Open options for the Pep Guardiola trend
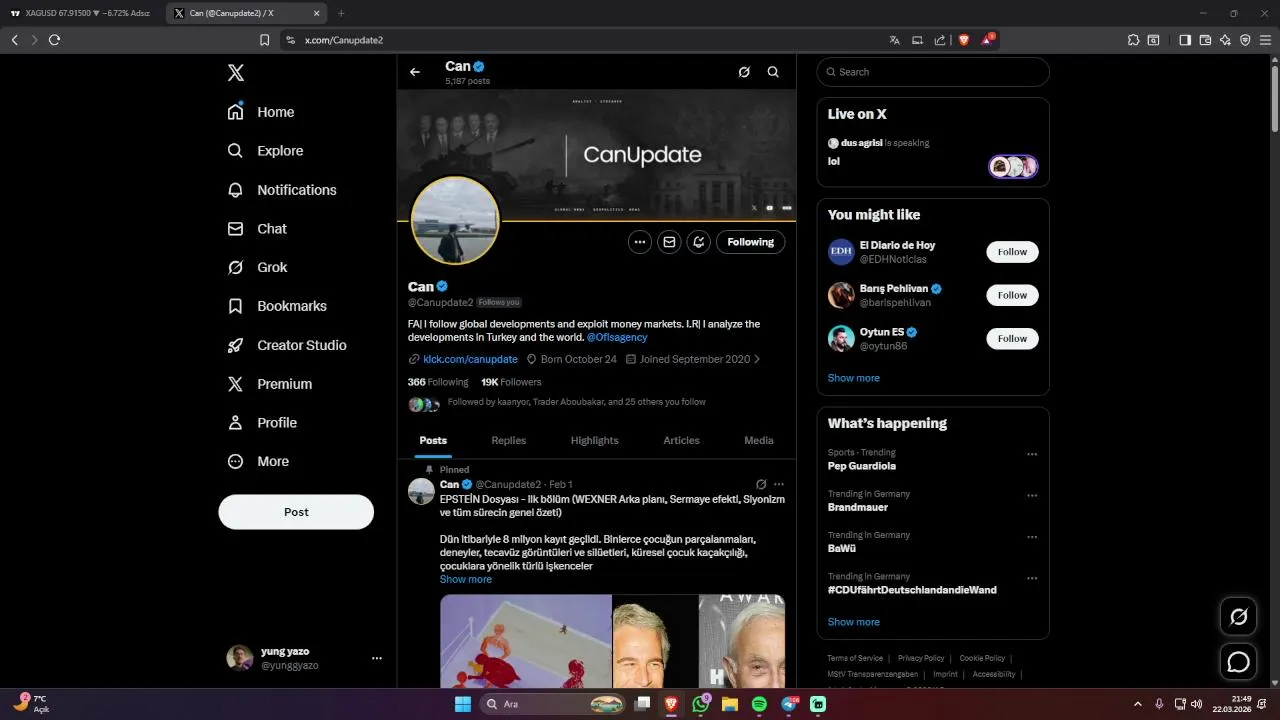 (x=1032, y=454)
